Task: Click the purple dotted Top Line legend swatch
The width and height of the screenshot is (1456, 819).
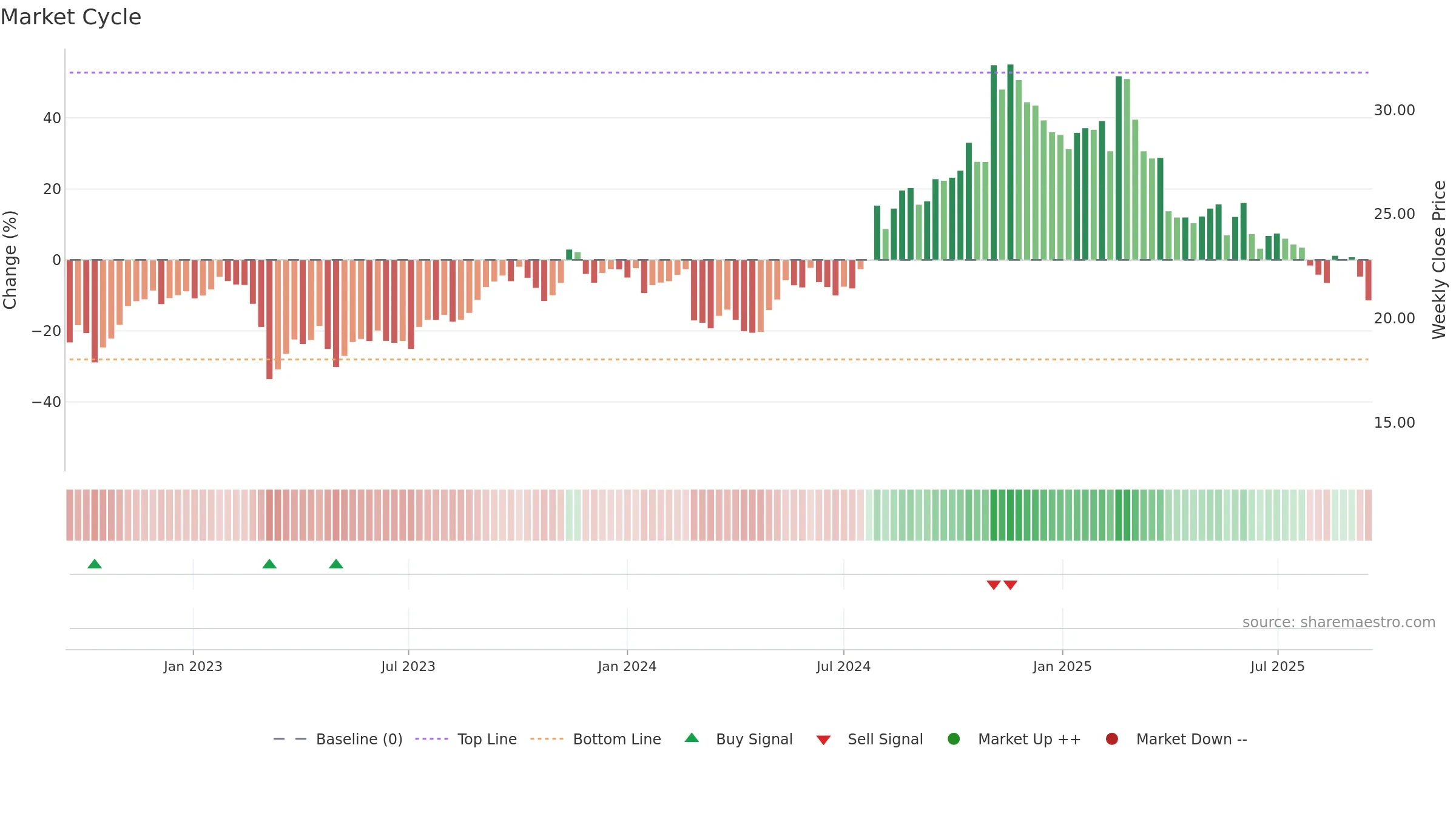Action: tap(431, 739)
